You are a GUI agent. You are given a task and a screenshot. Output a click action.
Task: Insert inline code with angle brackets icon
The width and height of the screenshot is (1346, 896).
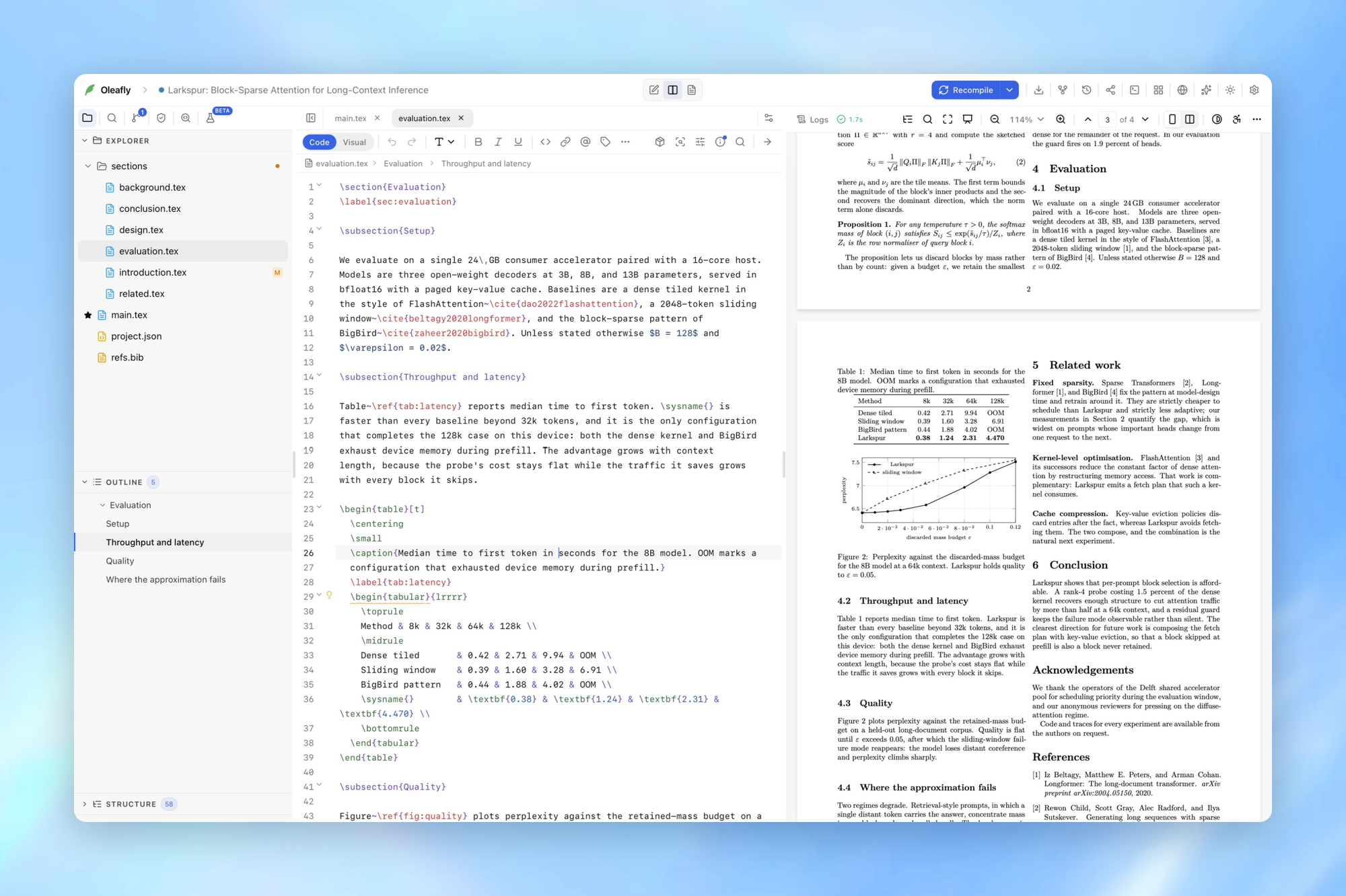click(545, 142)
